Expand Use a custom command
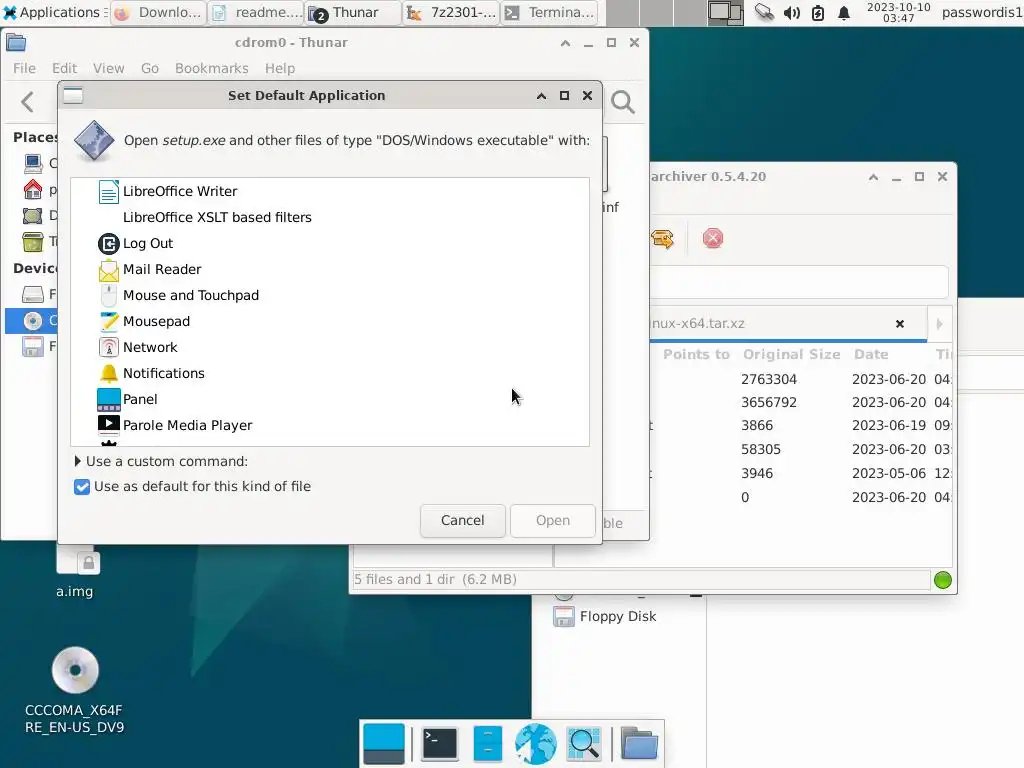The image size is (1024, 768). click(161, 461)
